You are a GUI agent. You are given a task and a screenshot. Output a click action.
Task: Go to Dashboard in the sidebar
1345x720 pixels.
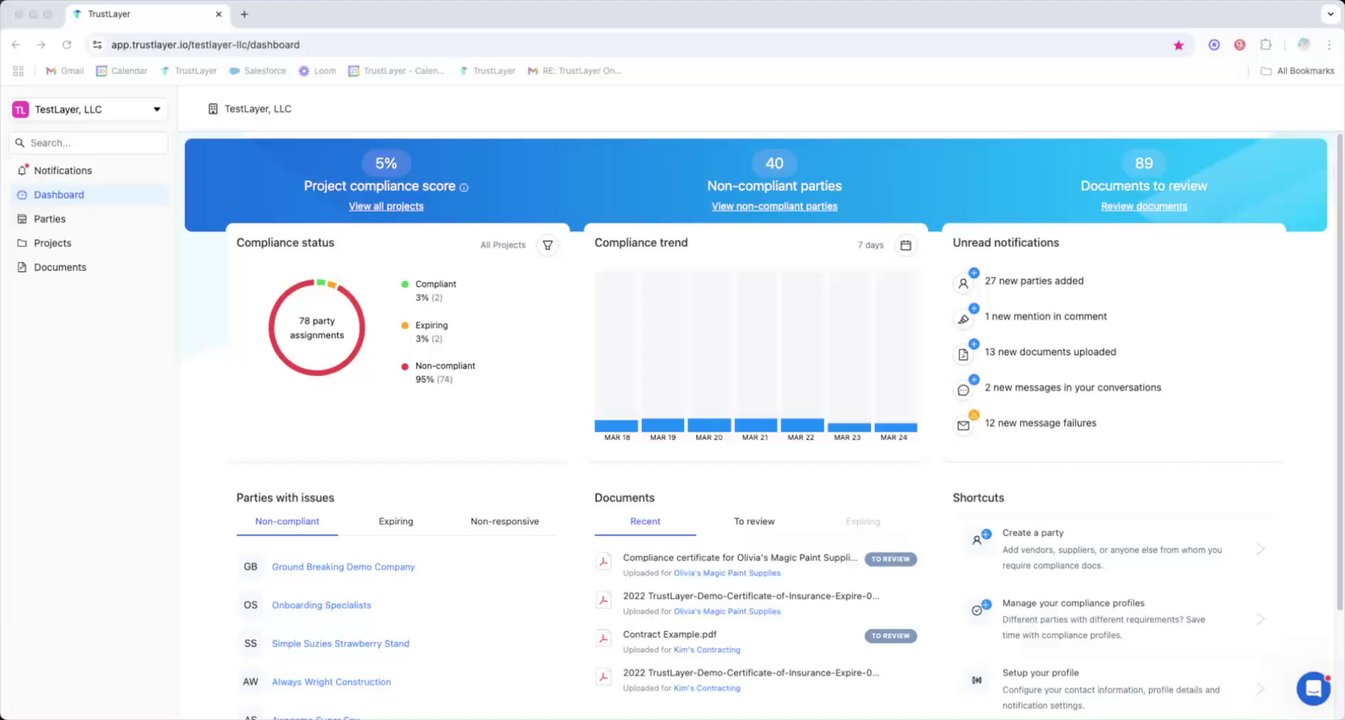88,195
